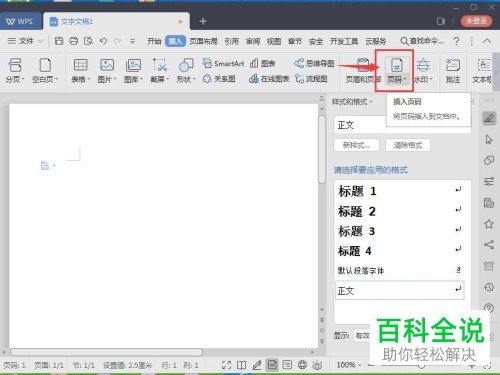The image size is (500, 375).
Task: Open the image library (图库)
Action: [x=133, y=70]
